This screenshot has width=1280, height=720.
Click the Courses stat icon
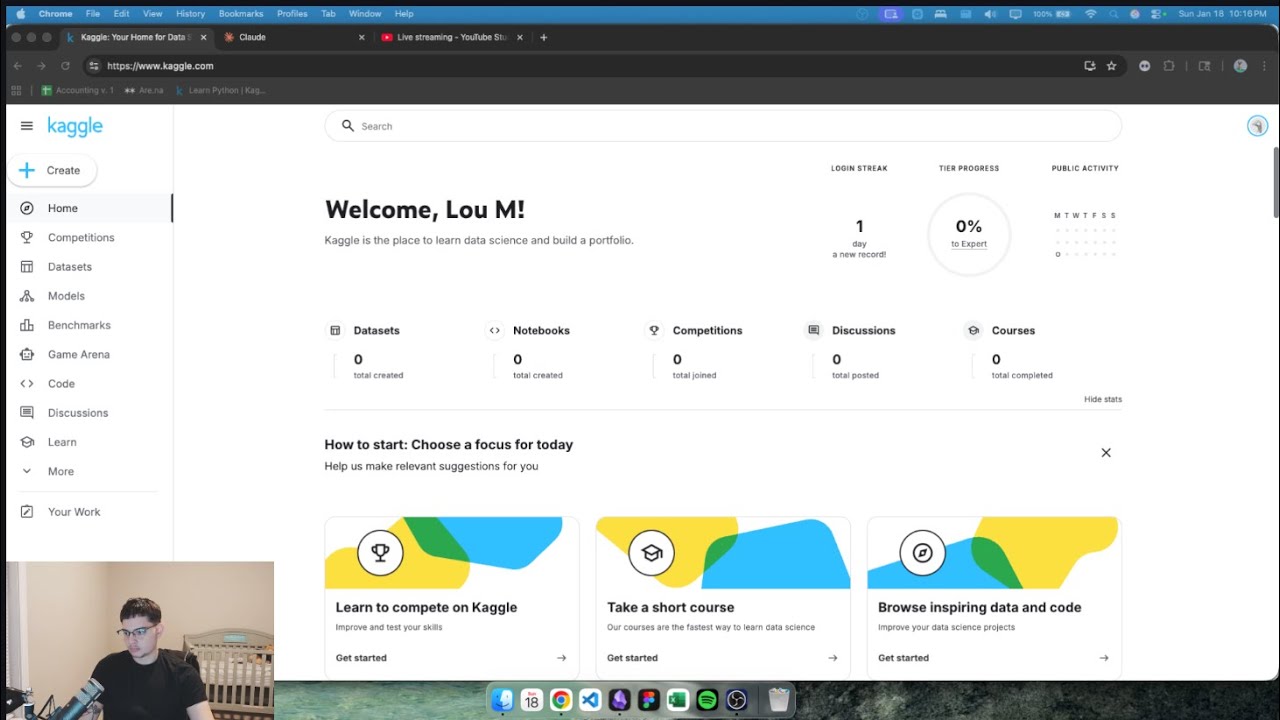click(x=973, y=330)
